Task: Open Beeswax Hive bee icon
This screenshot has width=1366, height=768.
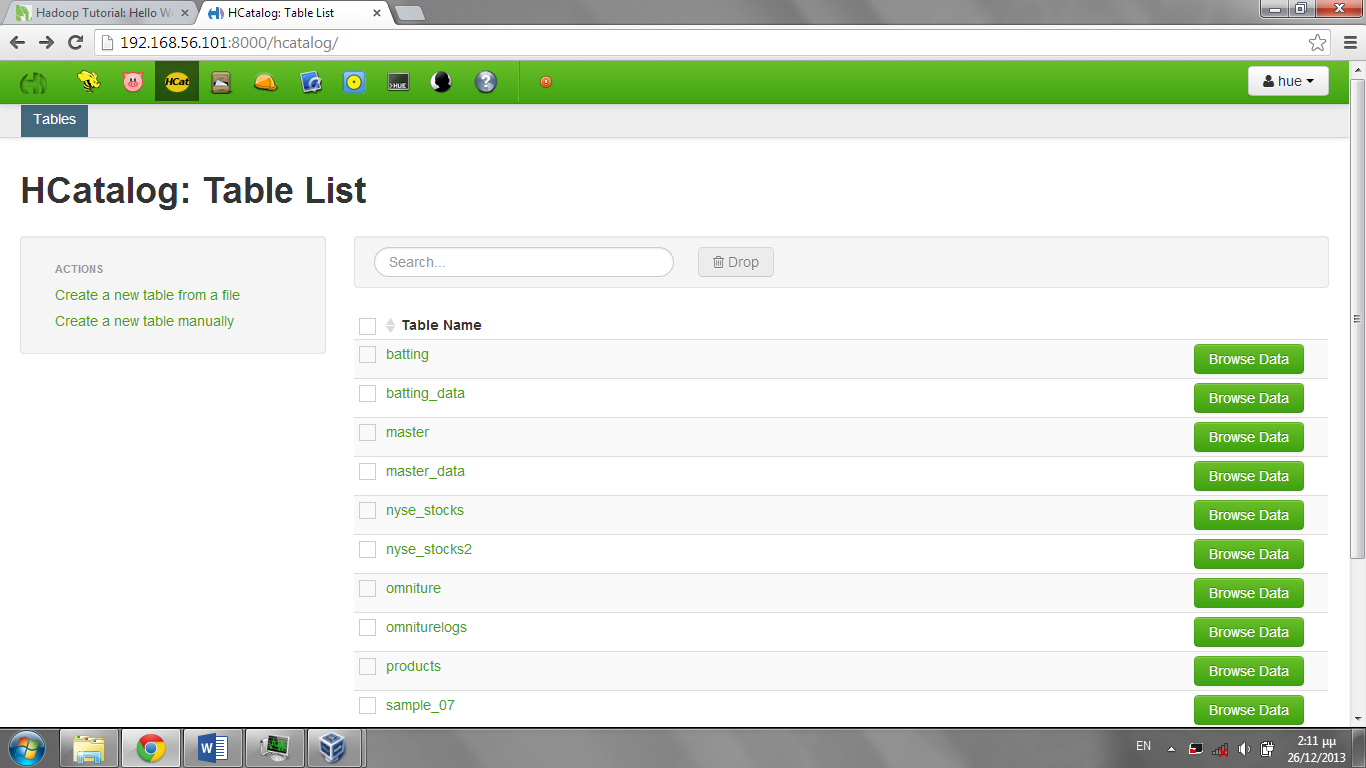Action: [x=89, y=82]
